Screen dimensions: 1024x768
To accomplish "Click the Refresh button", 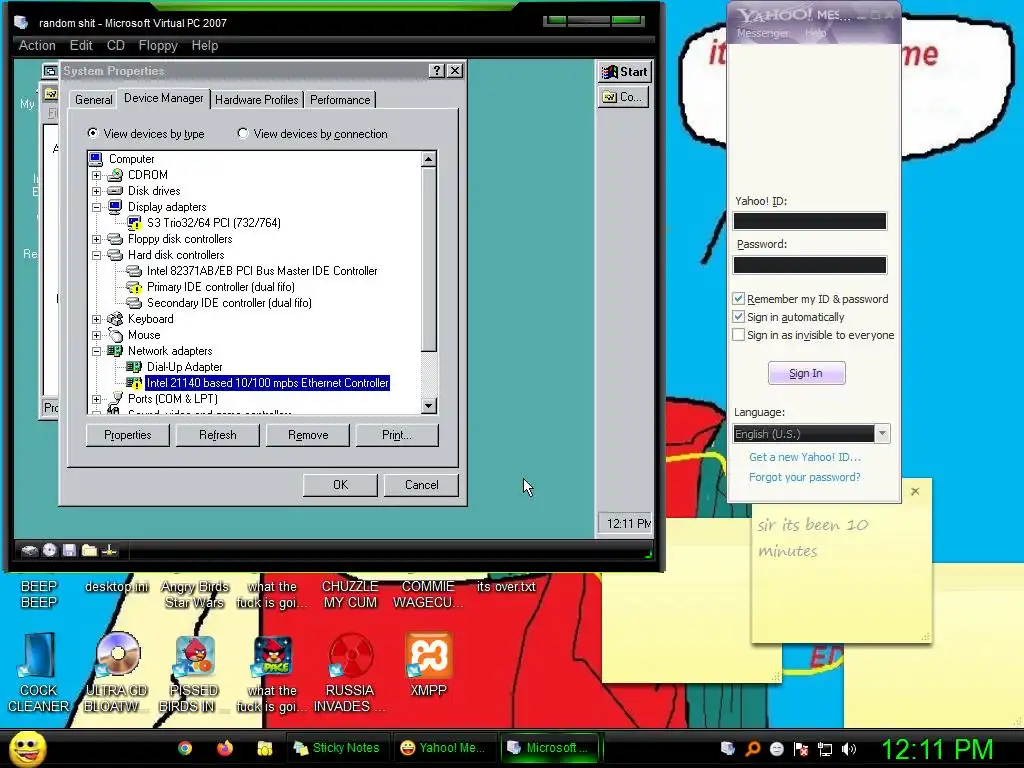I will coord(217,435).
